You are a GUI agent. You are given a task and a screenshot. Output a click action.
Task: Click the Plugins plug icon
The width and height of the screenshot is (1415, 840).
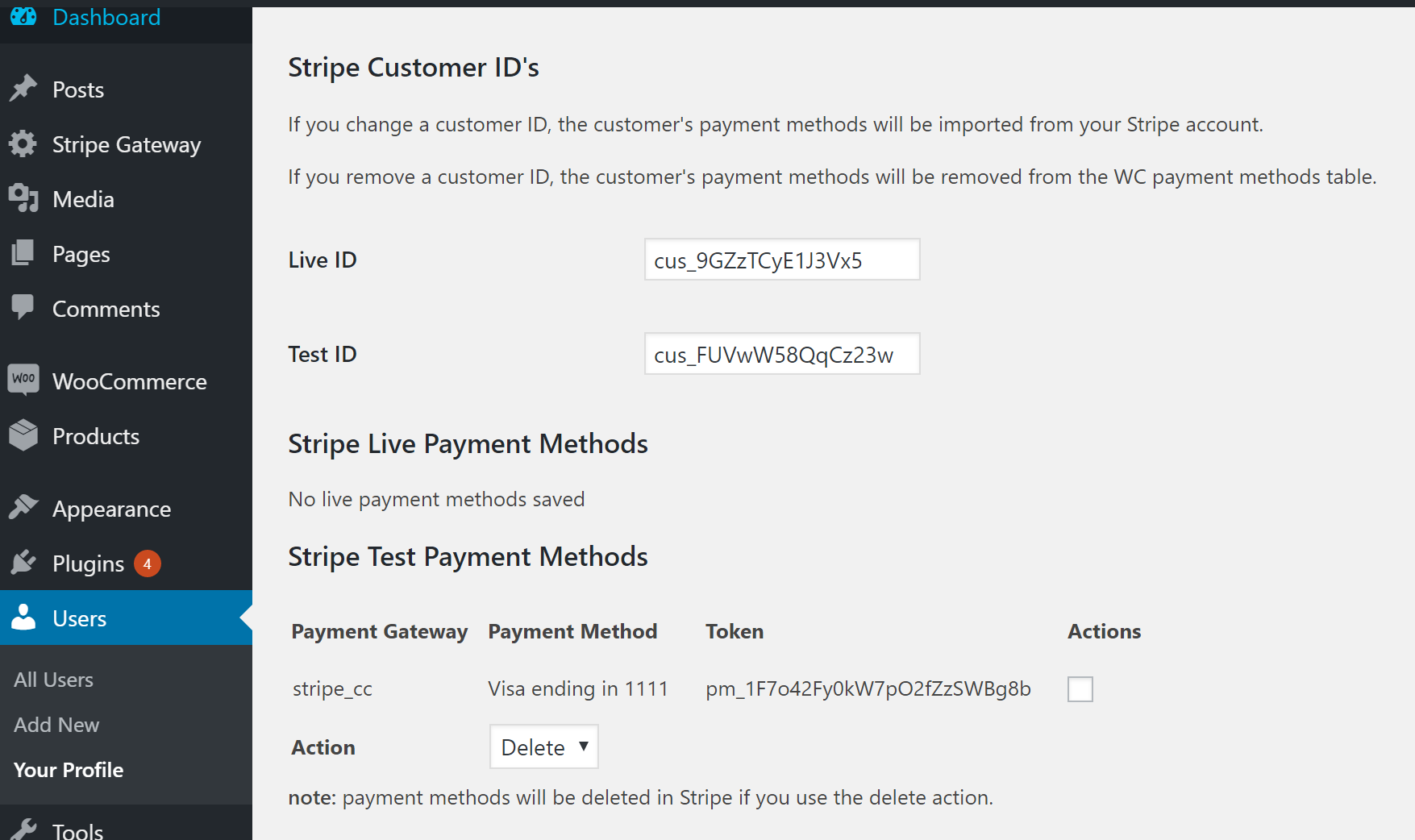click(x=23, y=563)
